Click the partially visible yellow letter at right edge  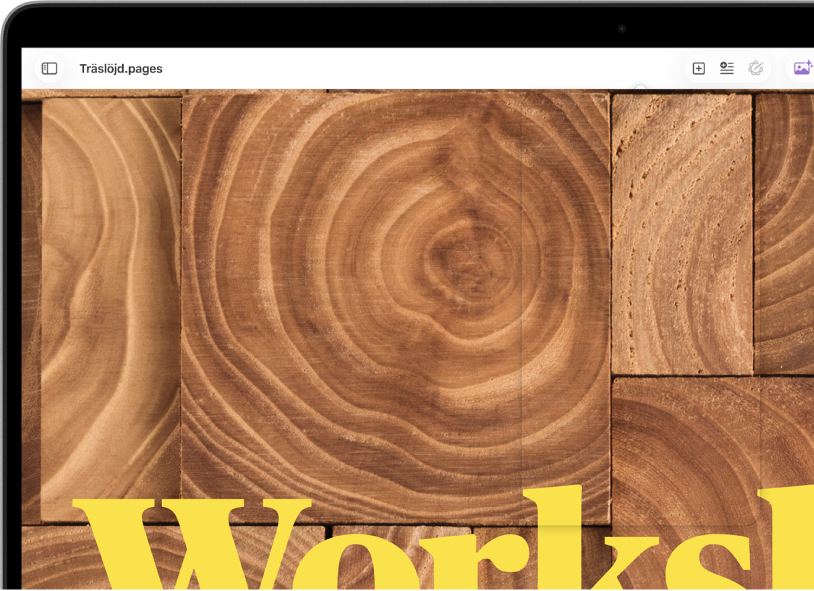tap(785, 538)
